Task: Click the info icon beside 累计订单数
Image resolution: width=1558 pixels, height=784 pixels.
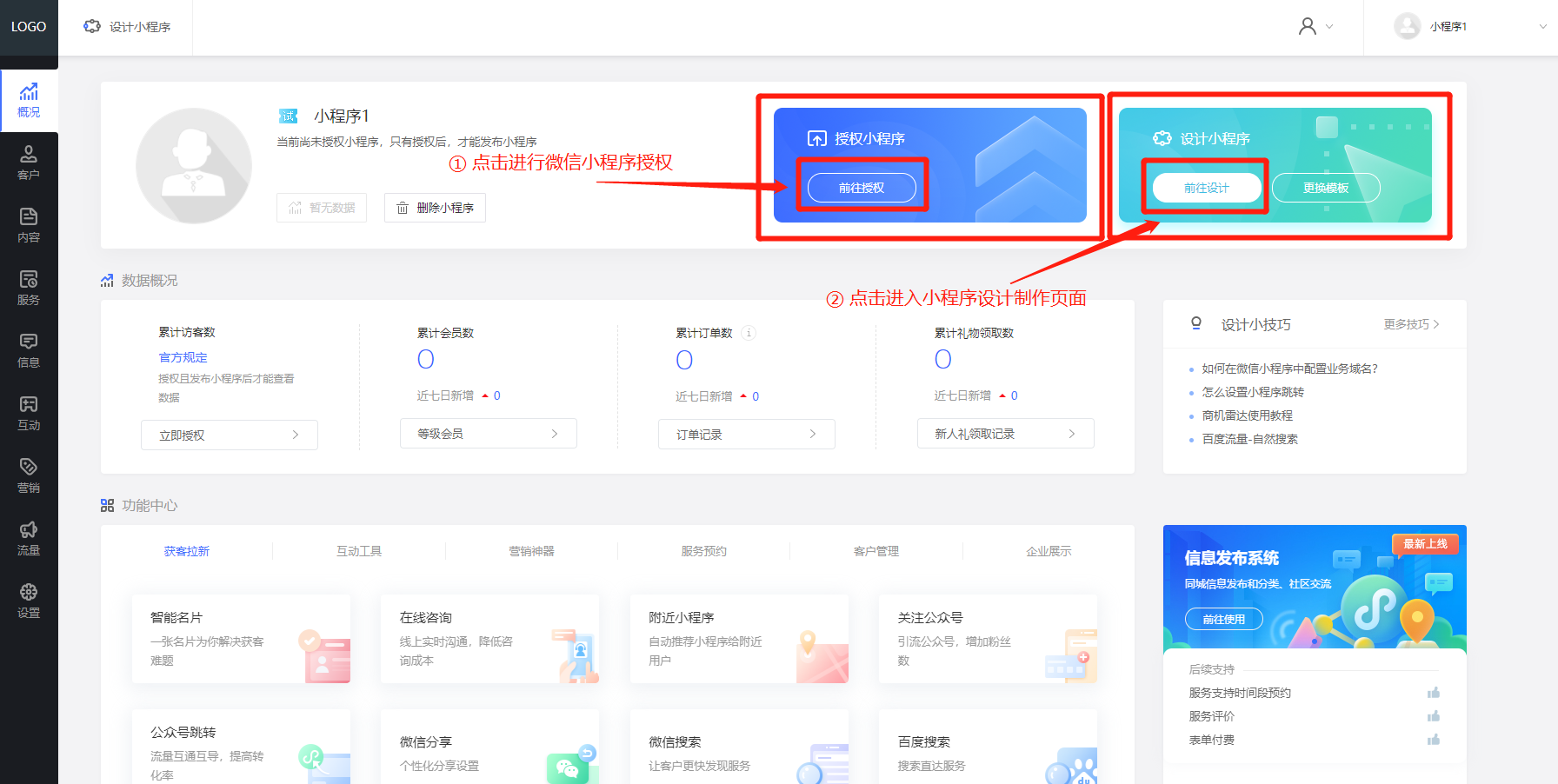Action: 749,333
